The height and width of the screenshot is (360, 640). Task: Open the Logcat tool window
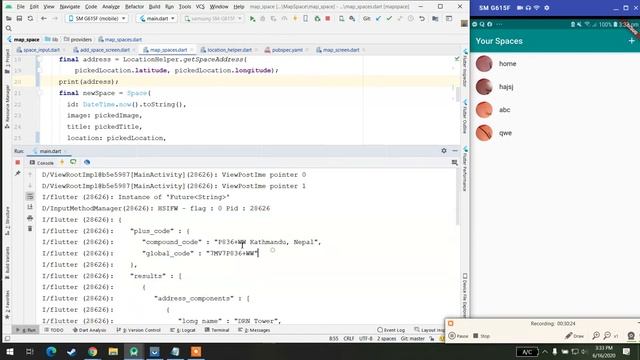[183, 330]
